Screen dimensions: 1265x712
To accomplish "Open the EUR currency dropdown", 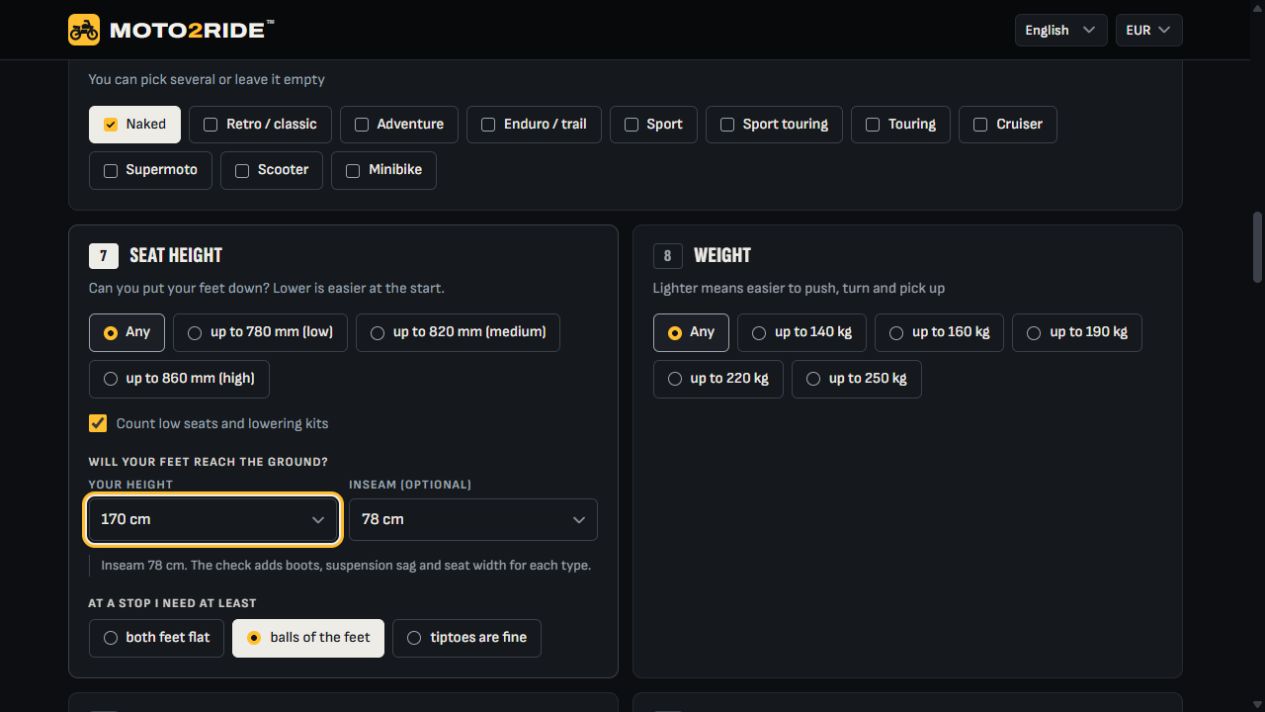I will (x=1148, y=30).
